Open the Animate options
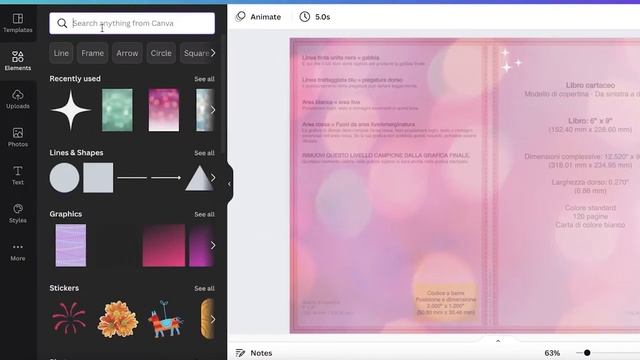 click(x=259, y=17)
